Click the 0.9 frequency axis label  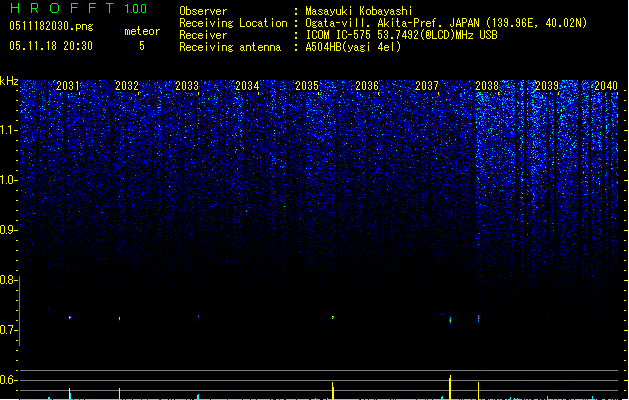pos(9,230)
